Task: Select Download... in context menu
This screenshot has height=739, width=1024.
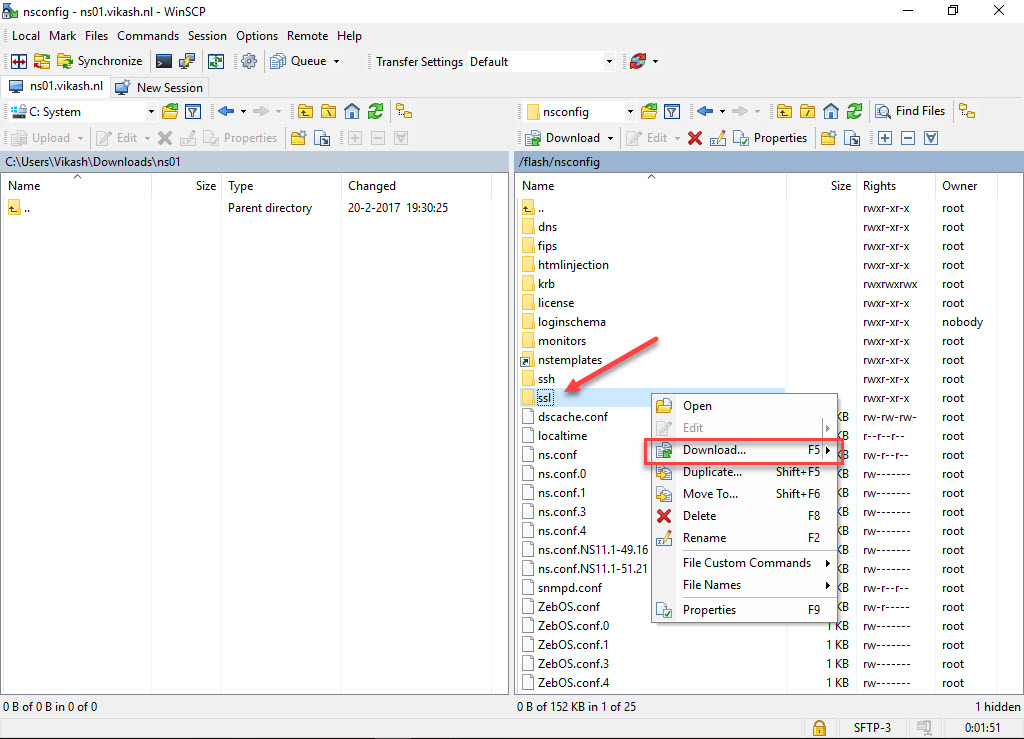Action: 745,450
